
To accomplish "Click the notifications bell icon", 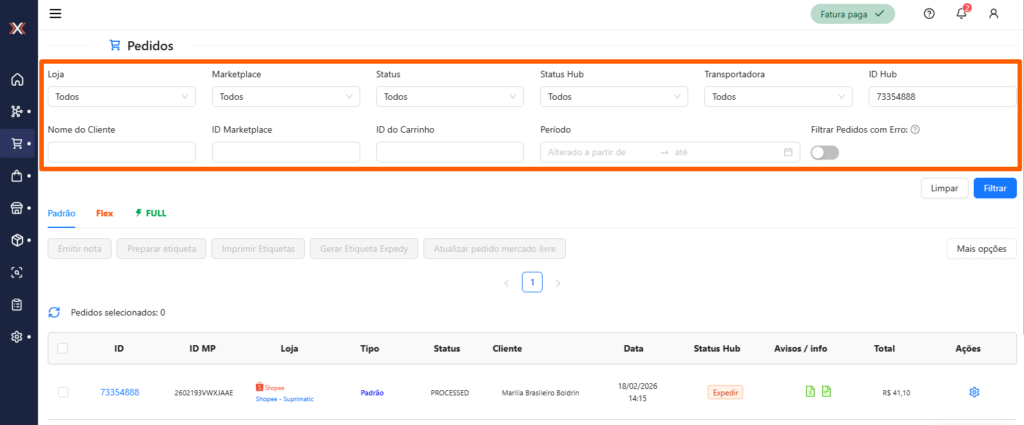I will pos(961,14).
